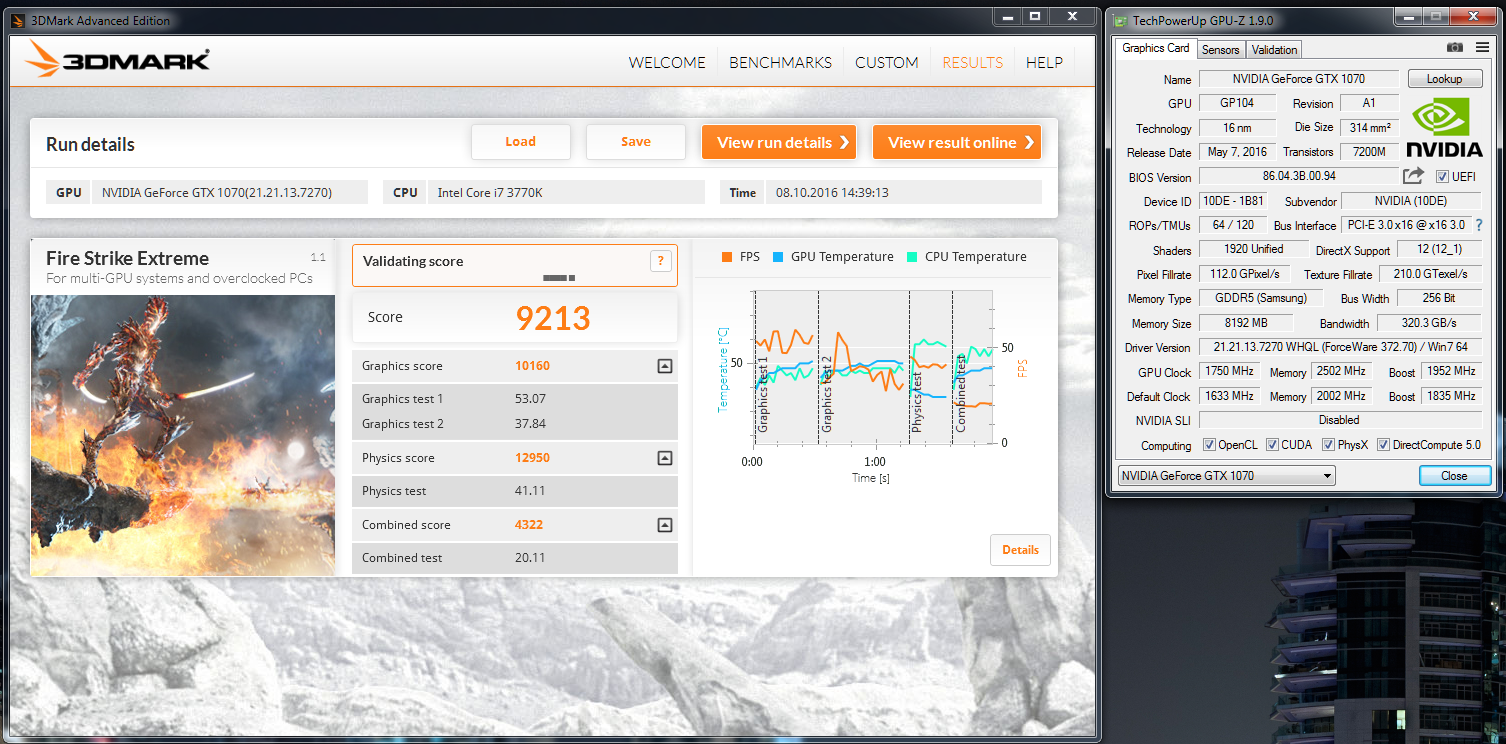Toggle the PhysX checkbox
Image resolution: width=1506 pixels, height=744 pixels.
coord(1329,445)
